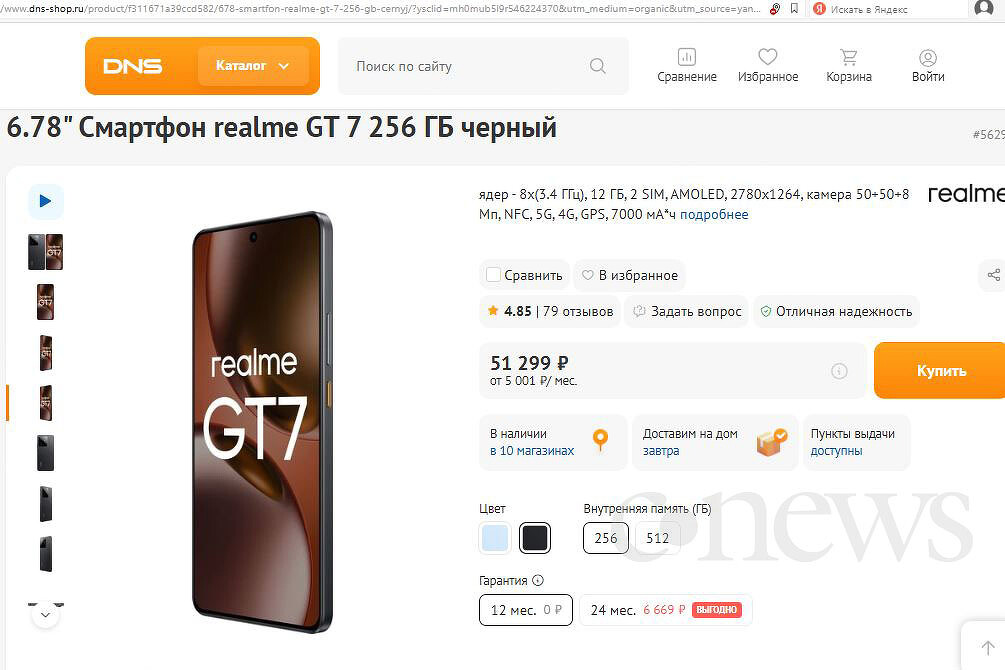The width and height of the screenshot is (1005, 670).
Task: Open the Каталог dropdown menu
Action: (253, 66)
